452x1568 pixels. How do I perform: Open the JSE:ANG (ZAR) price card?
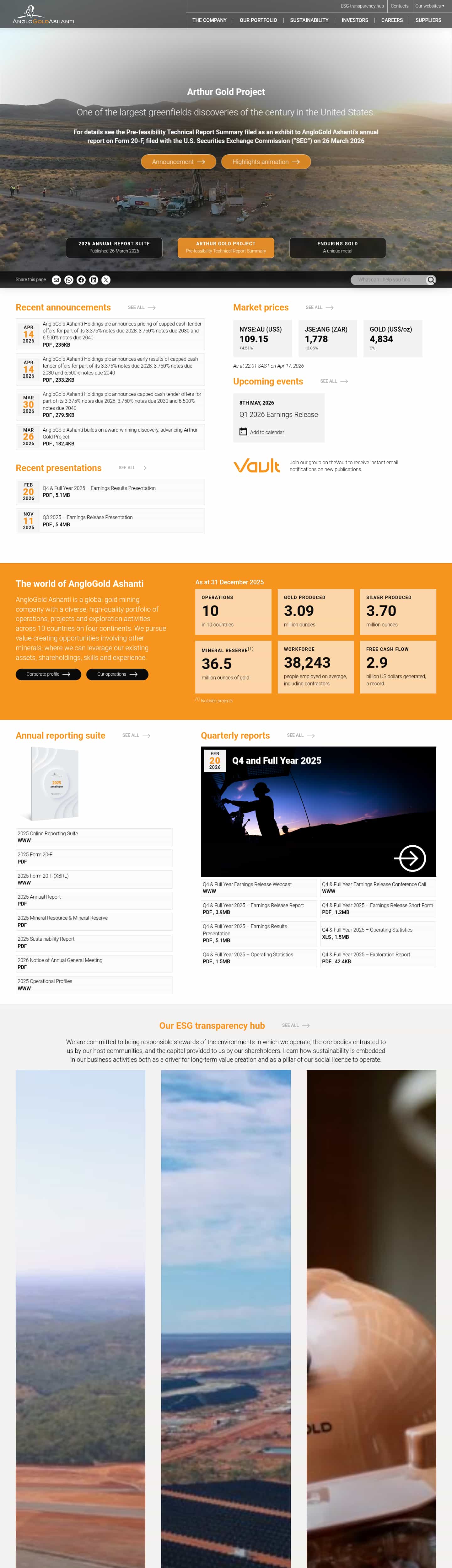[328, 338]
